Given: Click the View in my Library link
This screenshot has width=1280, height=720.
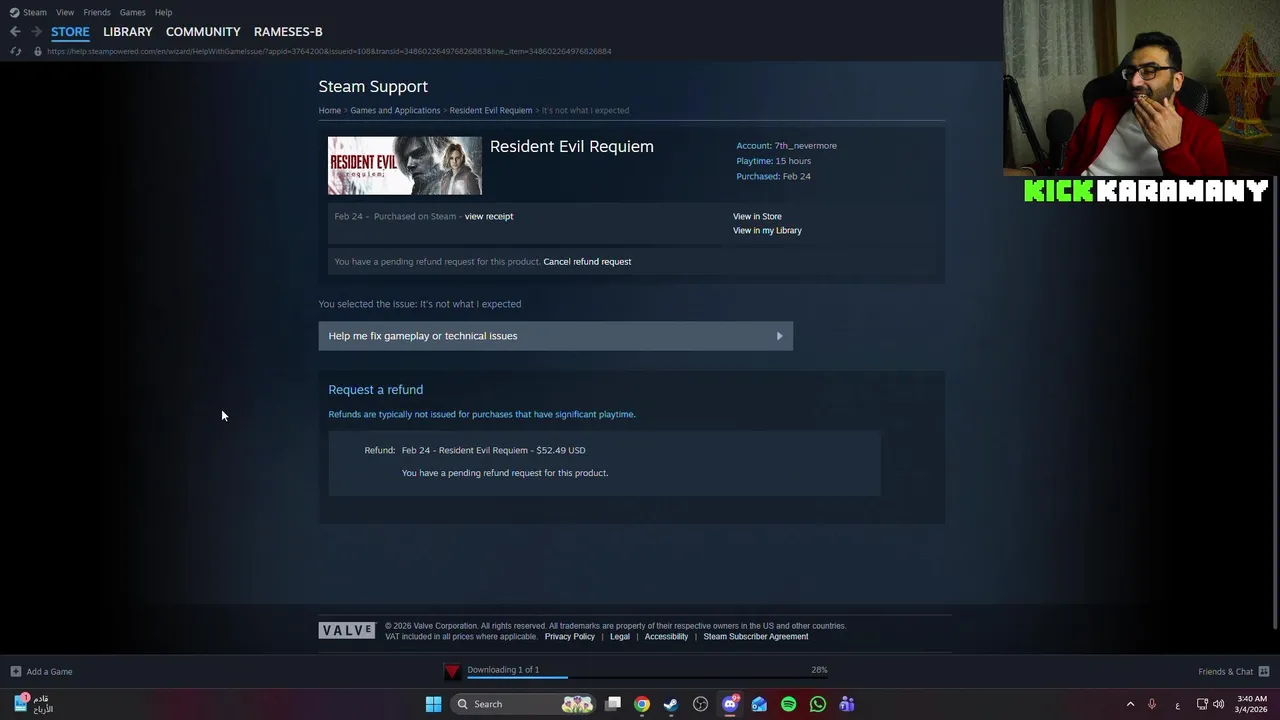Looking at the screenshot, I should 767,230.
